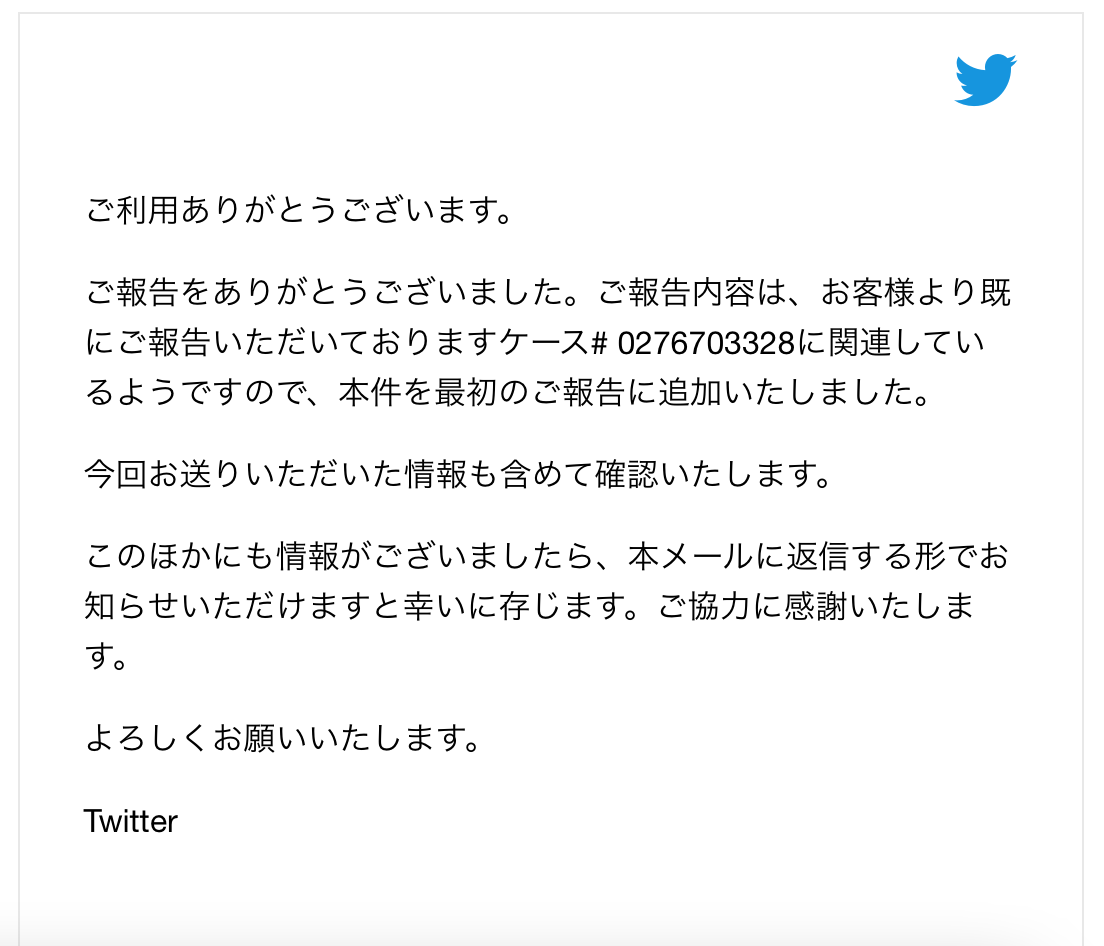Click the blue Twitter bird logo
Viewport: 1104px width, 946px height.
click(985, 80)
